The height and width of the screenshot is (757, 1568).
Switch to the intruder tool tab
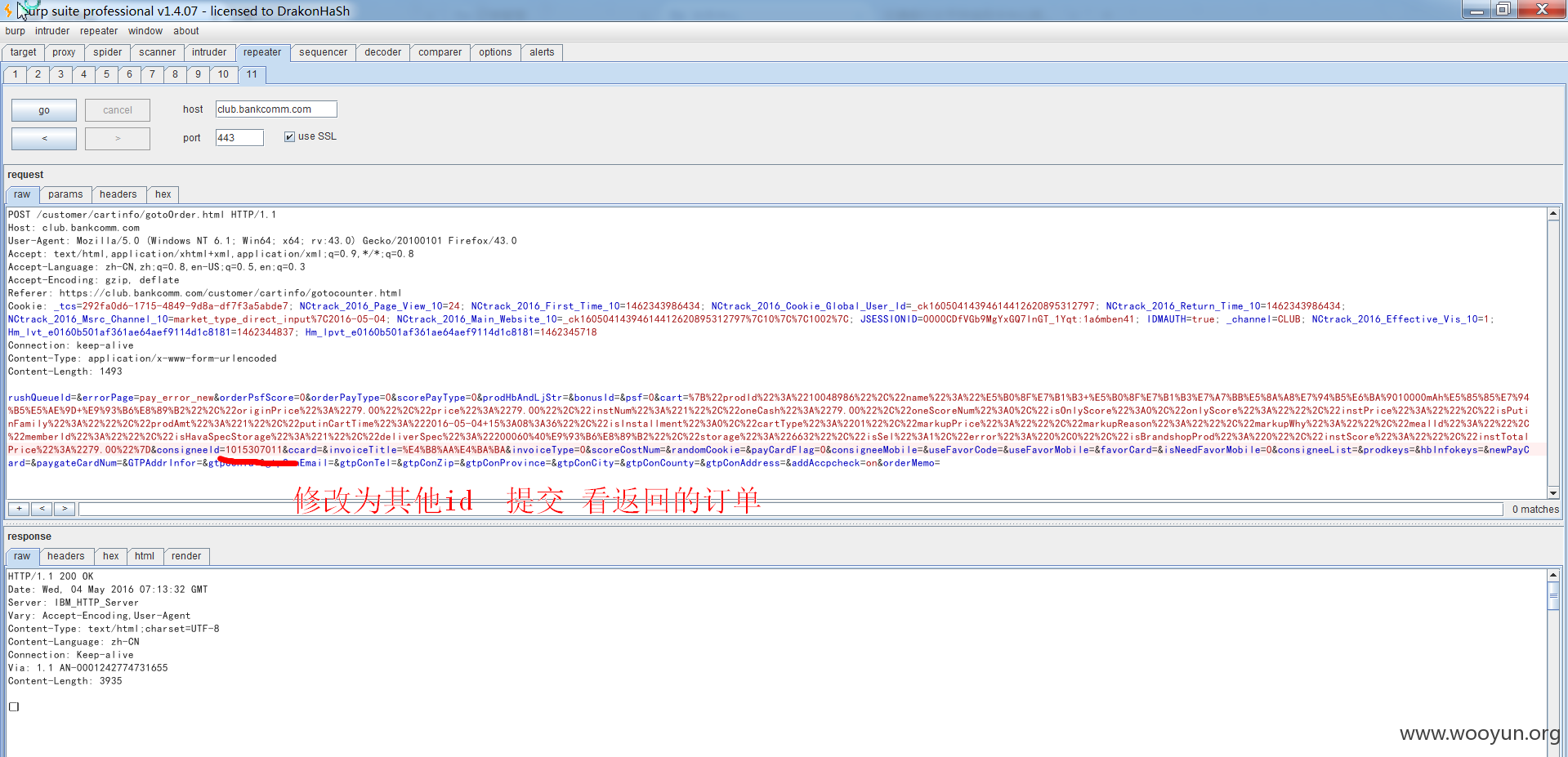pyautogui.click(x=209, y=52)
